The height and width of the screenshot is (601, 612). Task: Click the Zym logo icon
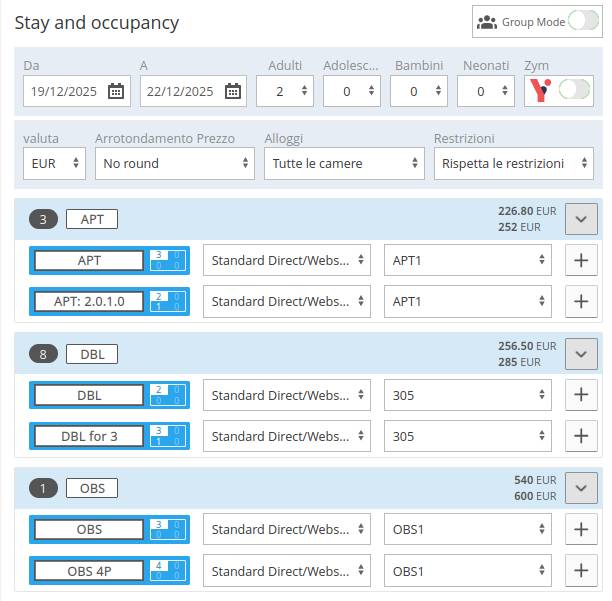pyautogui.click(x=540, y=91)
